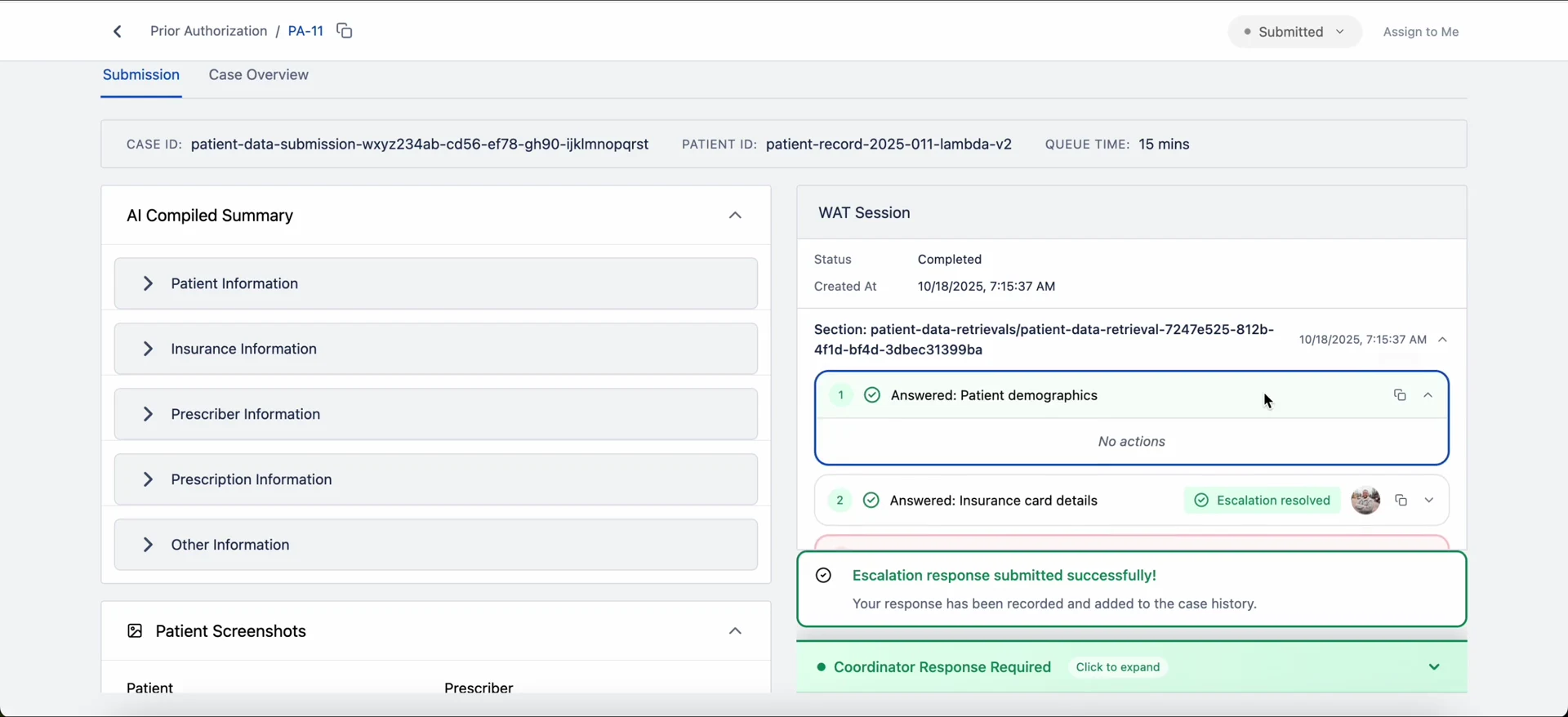Expand Insurance Information section
This screenshot has width=1568, height=717.
click(436, 349)
